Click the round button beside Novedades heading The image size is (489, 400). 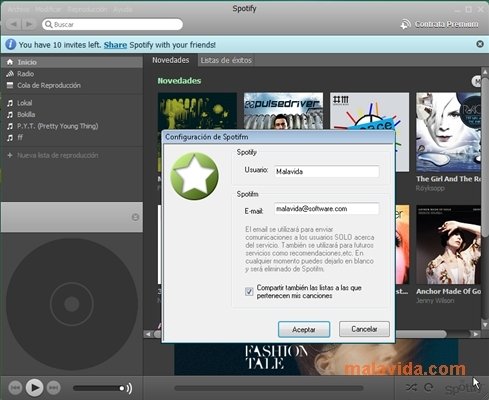point(476,81)
